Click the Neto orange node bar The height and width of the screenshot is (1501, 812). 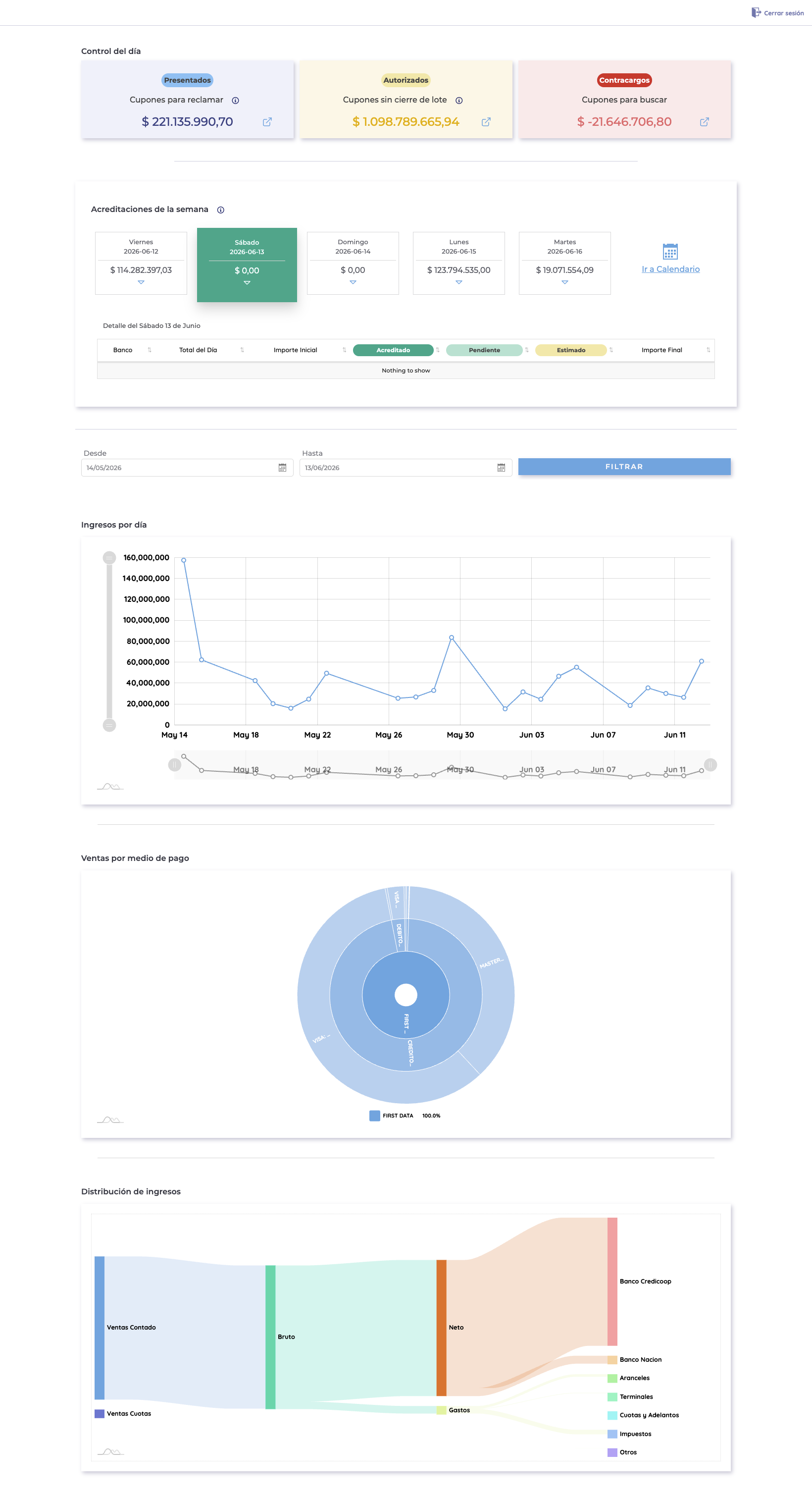point(442,1328)
